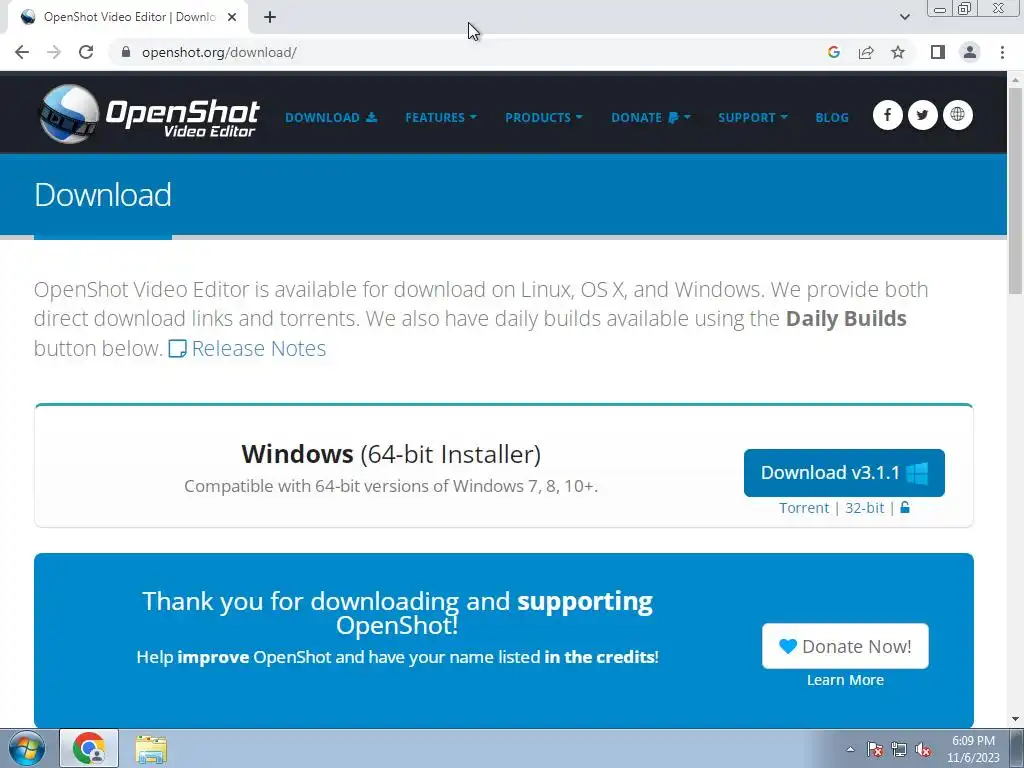
Task: Open the Facebook social icon
Action: (x=888, y=115)
